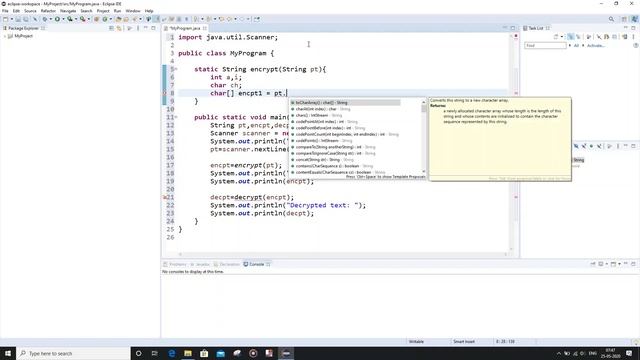Select the MyProgram.java editor tab
The width and height of the screenshot is (640, 360).
coord(185,28)
